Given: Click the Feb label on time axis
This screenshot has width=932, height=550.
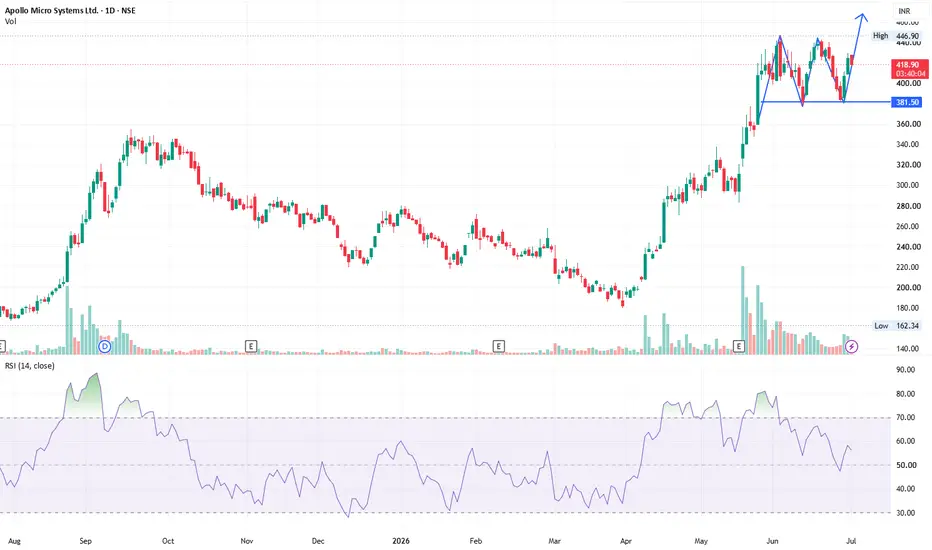Looking at the screenshot, I should coord(476,541).
